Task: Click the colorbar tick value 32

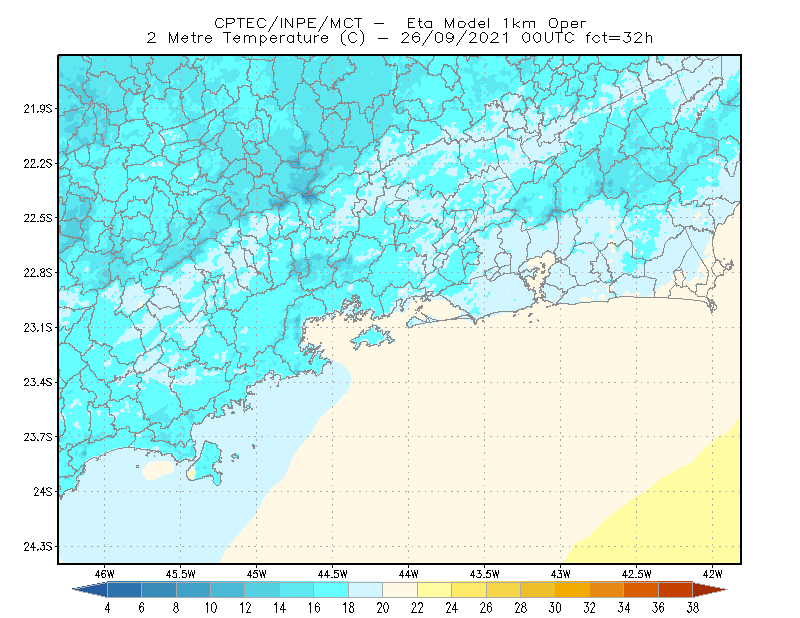Action: (589, 608)
